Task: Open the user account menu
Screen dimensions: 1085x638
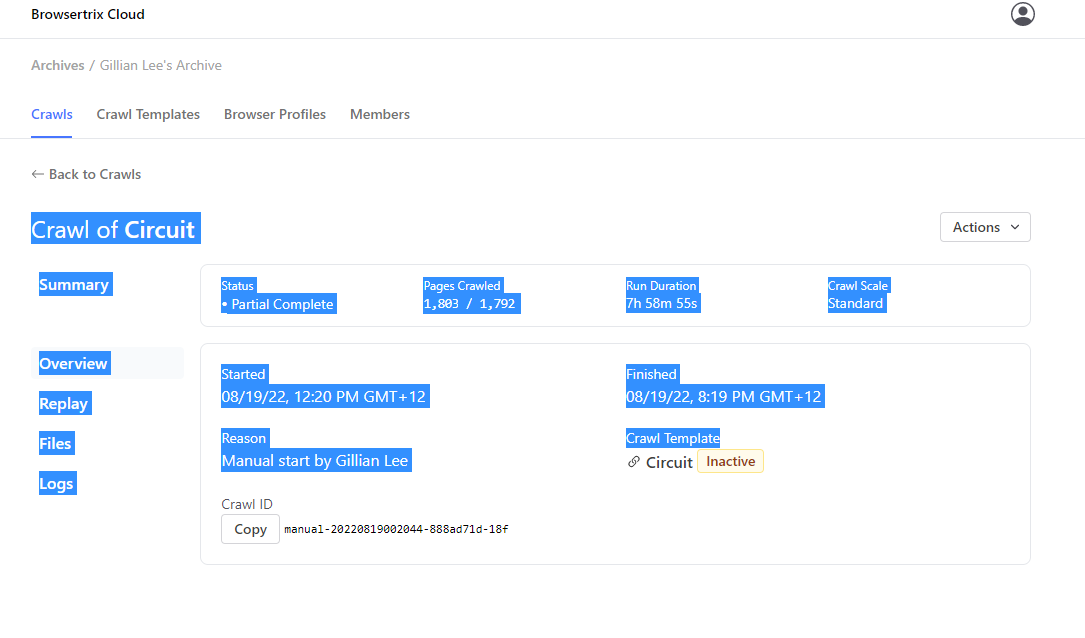Action: pos(1022,14)
